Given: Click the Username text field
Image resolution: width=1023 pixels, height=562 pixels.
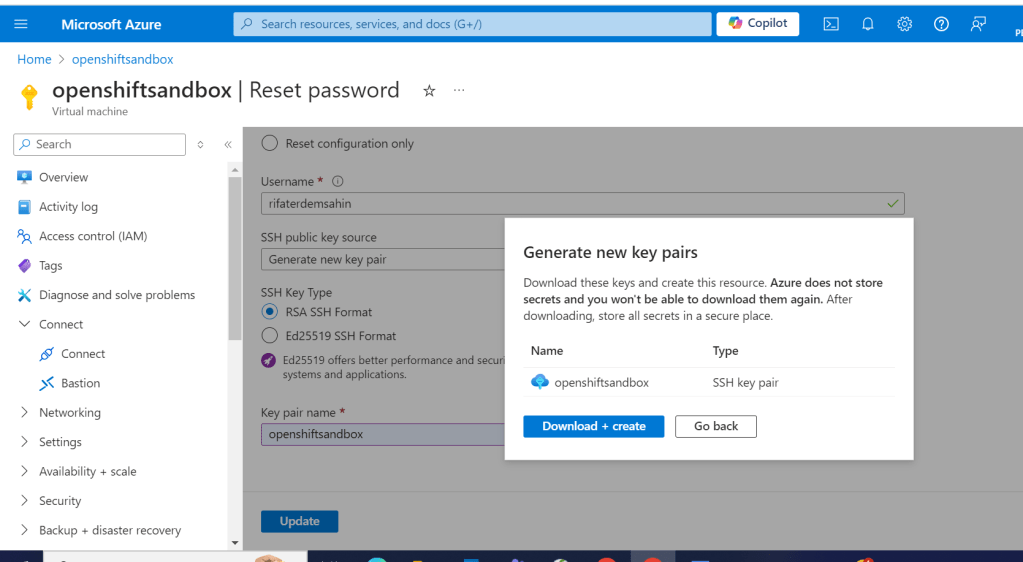Looking at the screenshot, I should pos(583,204).
